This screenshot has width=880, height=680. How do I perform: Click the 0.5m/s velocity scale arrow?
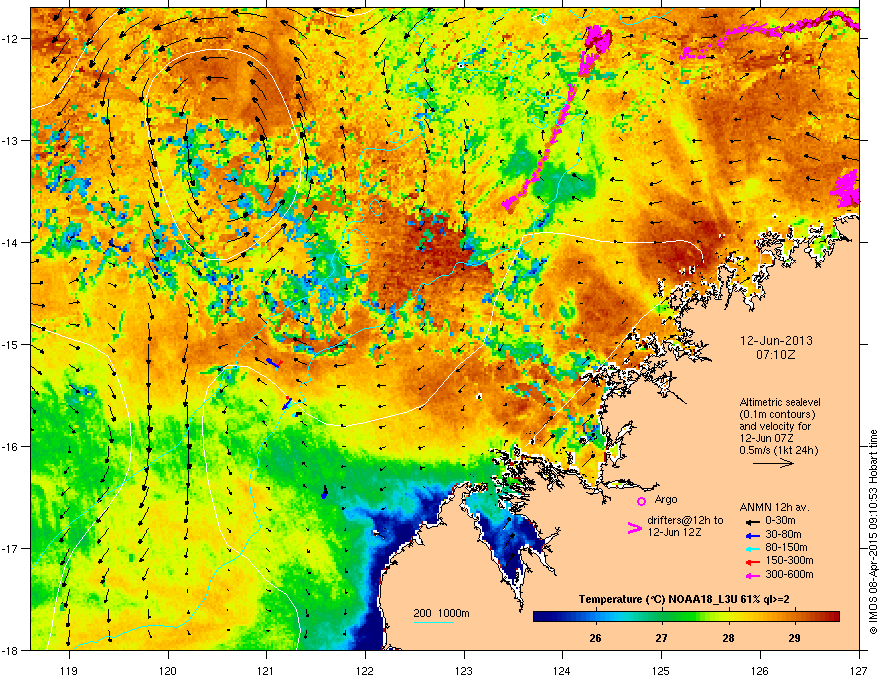[x=773, y=463]
